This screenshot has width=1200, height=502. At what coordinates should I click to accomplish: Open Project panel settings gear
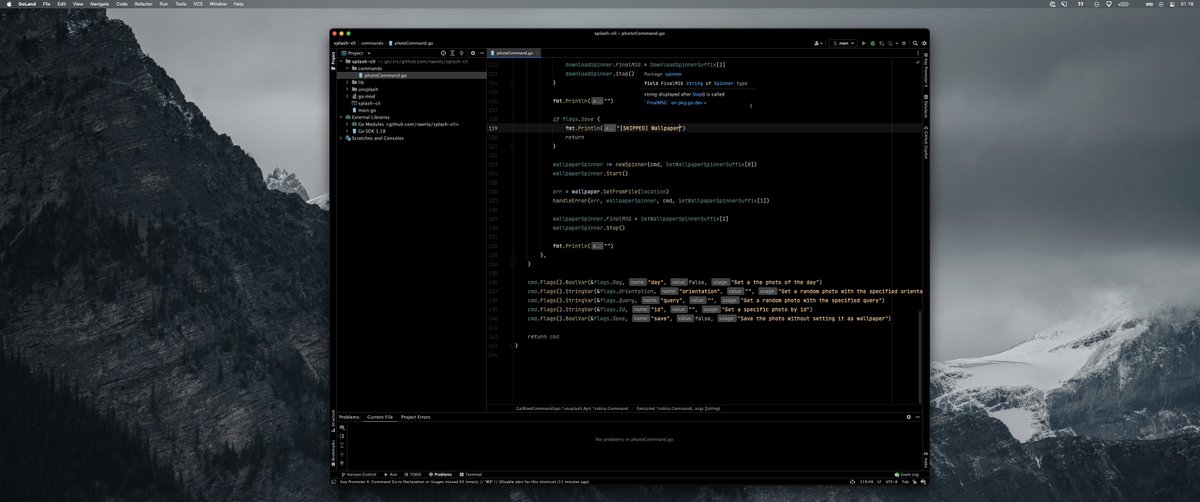pyautogui.click(x=473, y=53)
